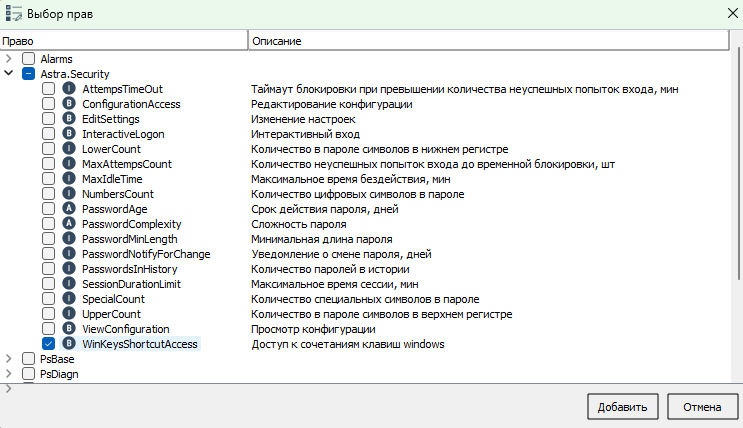Viewport: 743px width, 428px height.
Task: Click the type icon beside AttempsTimeOut
Action: (x=69, y=89)
